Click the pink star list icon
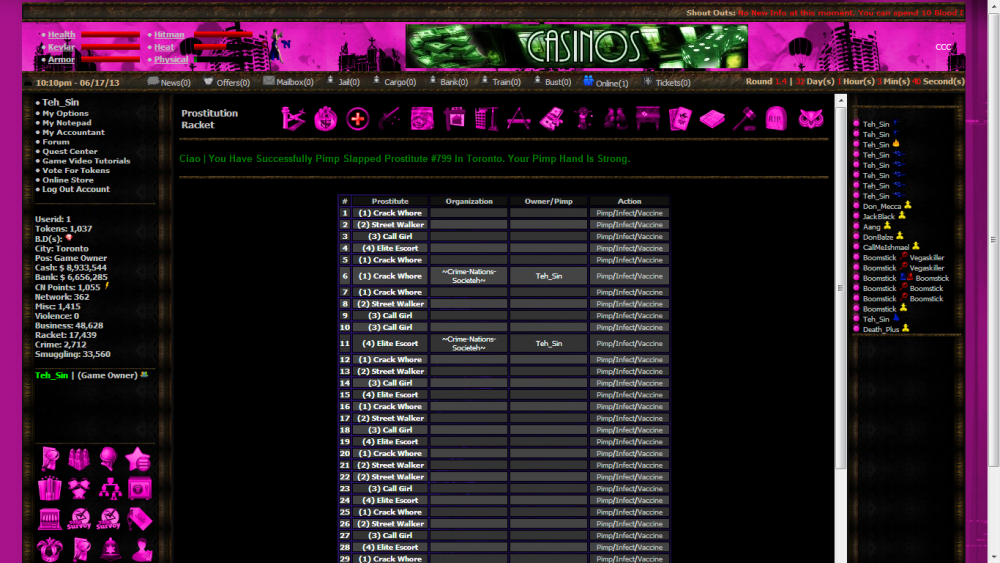This screenshot has height=563, width=1000. pyautogui.click(x=139, y=459)
